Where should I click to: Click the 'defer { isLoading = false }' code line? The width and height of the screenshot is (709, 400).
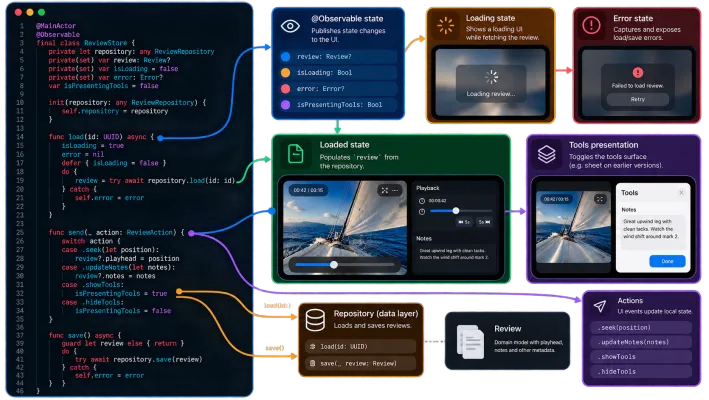(113, 163)
